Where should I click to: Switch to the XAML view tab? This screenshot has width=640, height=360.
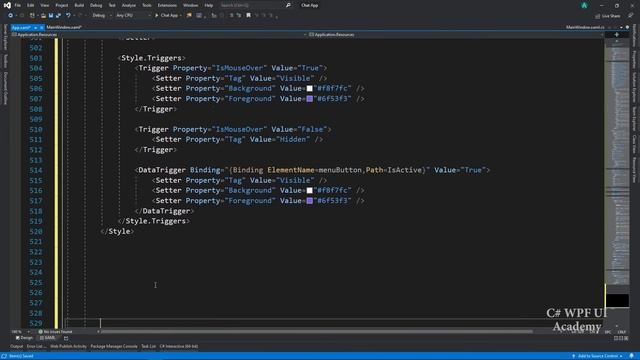tap(48, 338)
